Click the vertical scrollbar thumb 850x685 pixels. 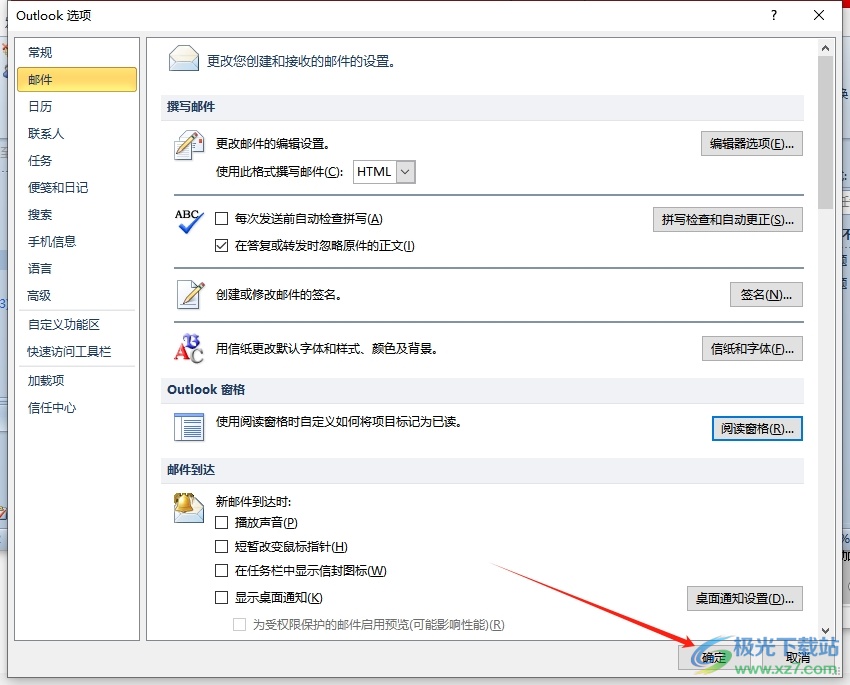pos(826,132)
